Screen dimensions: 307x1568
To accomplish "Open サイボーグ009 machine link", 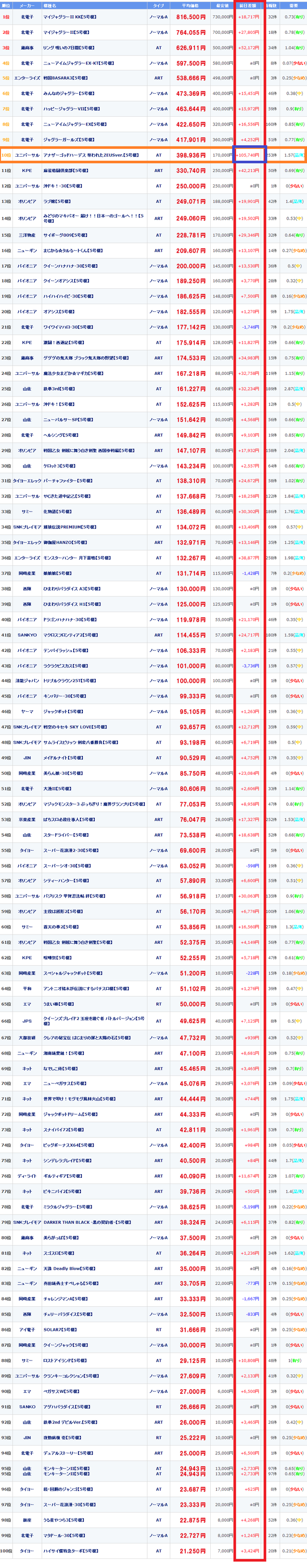I will pyautogui.click(x=64, y=235).
